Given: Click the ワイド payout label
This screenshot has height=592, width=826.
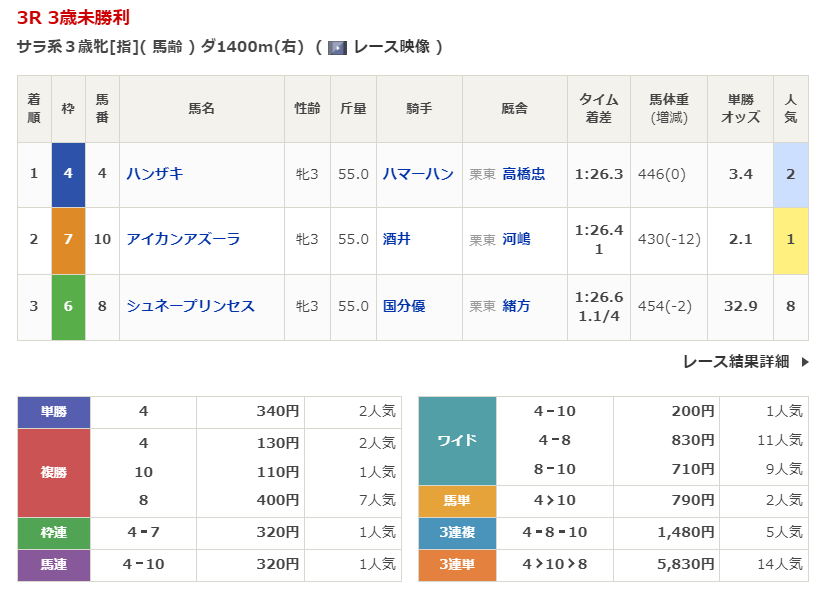Looking at the screenshot, I should tap(457, 441).
